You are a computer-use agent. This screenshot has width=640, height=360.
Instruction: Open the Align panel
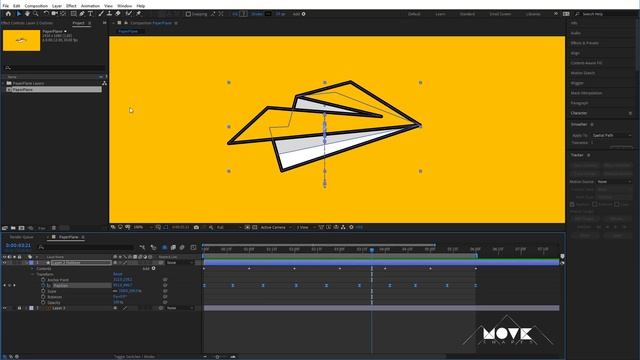point(575,53)
